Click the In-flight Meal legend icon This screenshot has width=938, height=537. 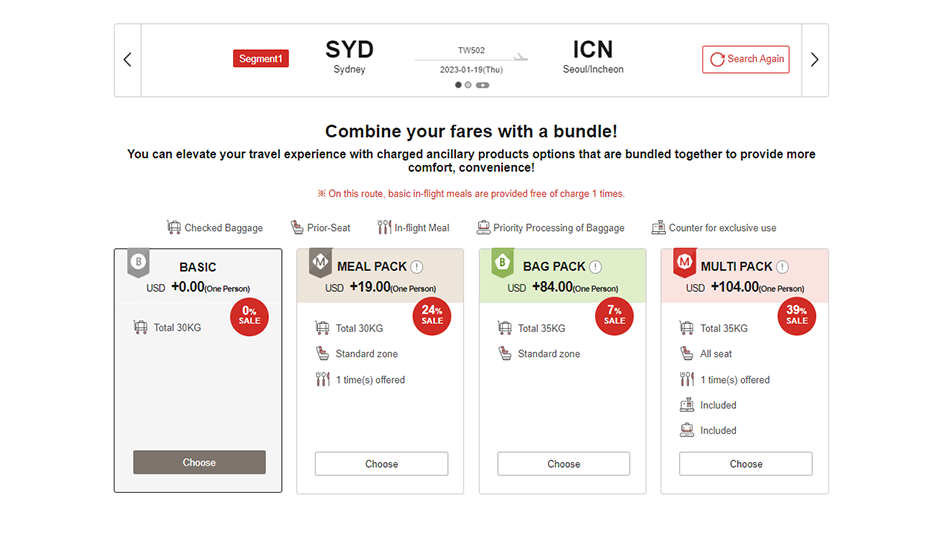pyautogui.click(x=384, y=228)
